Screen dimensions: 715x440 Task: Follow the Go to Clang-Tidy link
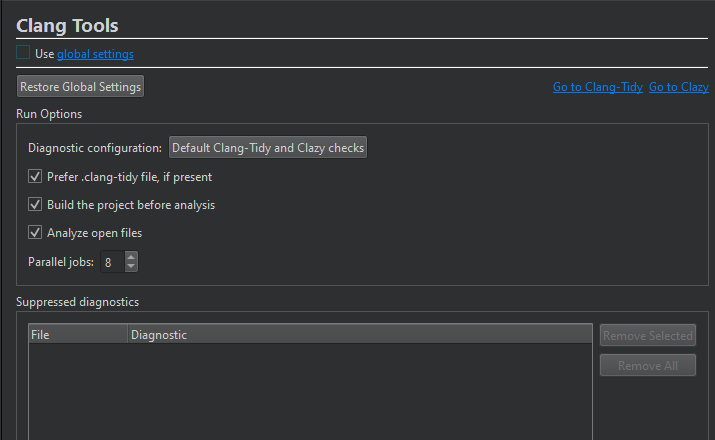tap(597, 88)
